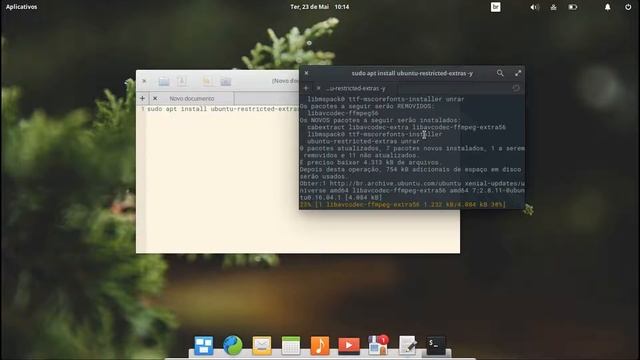Click the 'É preciso baixar' line in terminal
640x360 pixels.
pos(370,162)
